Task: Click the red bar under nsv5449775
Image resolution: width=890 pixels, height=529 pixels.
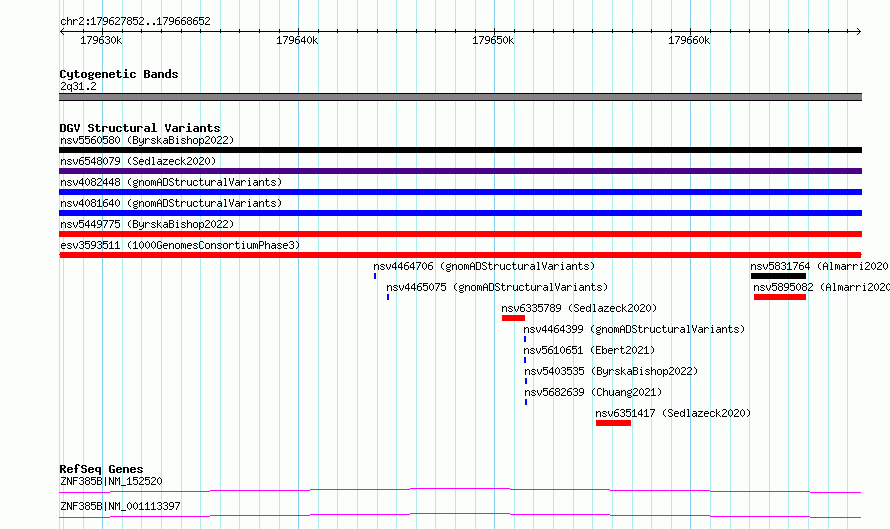Action: tap(460, 234)
